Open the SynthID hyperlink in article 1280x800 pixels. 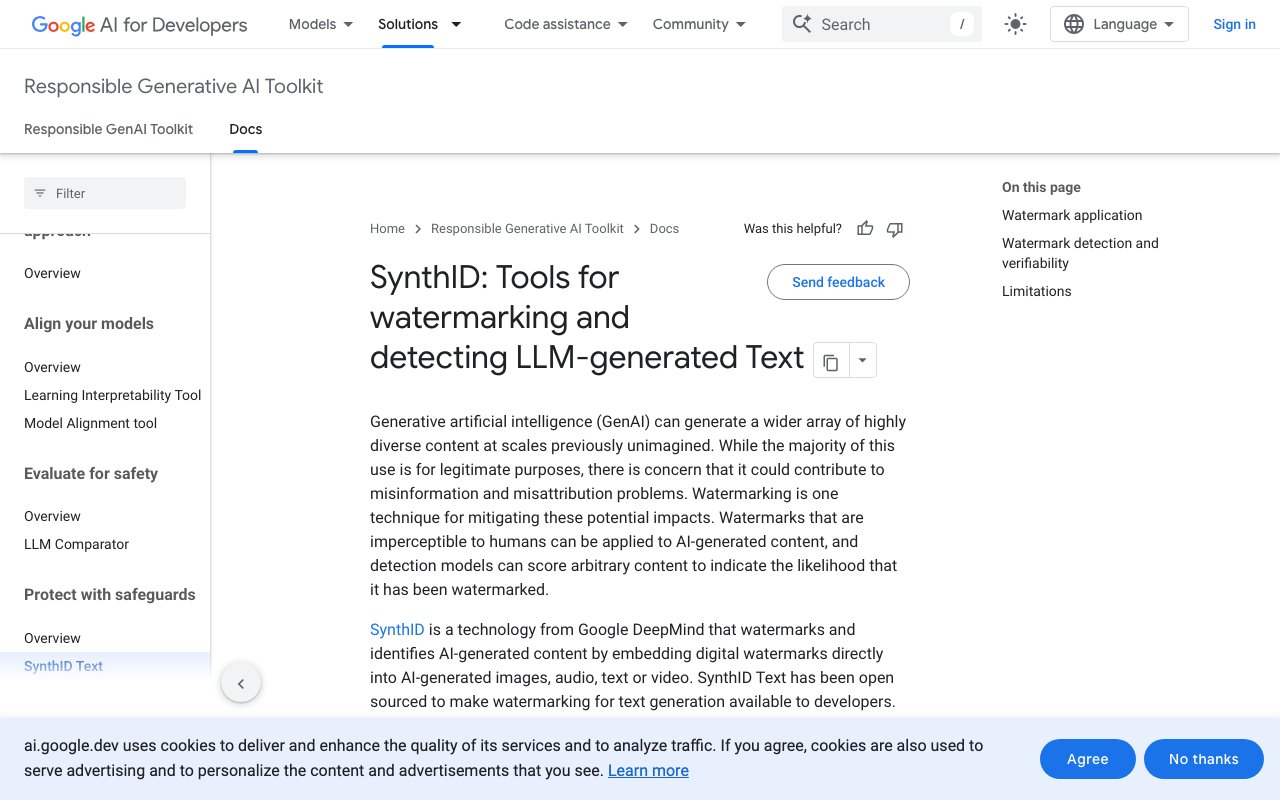click(397, 629)
